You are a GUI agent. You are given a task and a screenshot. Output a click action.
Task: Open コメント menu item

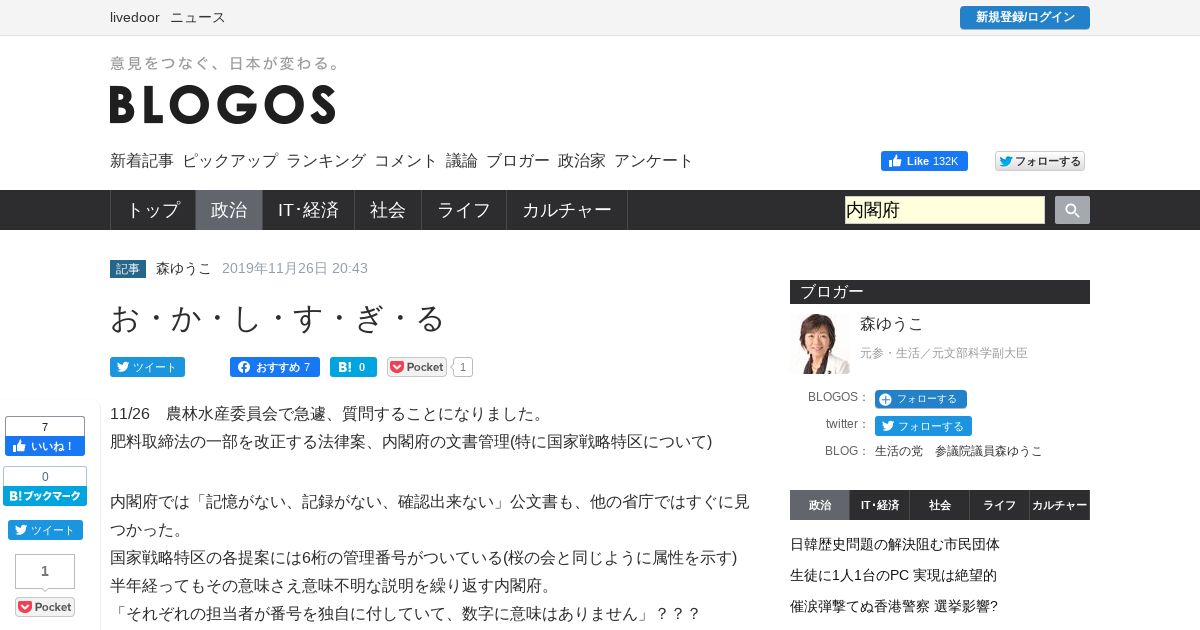click(x=406, y=160)
